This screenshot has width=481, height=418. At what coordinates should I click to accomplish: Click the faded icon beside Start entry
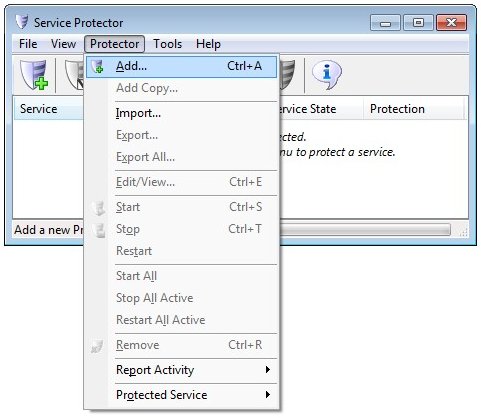[98, 207]
